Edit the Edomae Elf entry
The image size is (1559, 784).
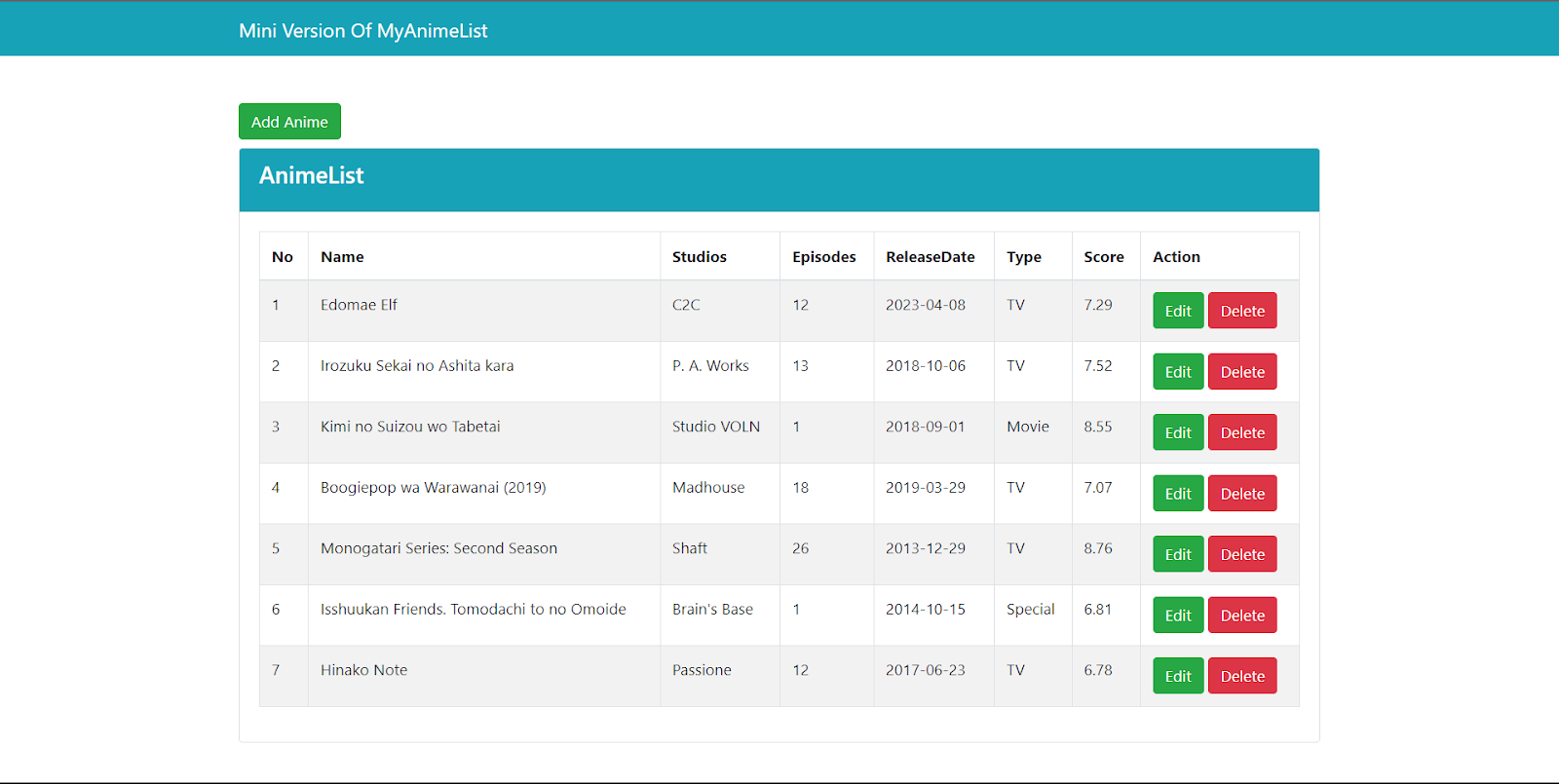coord(1178,311)
